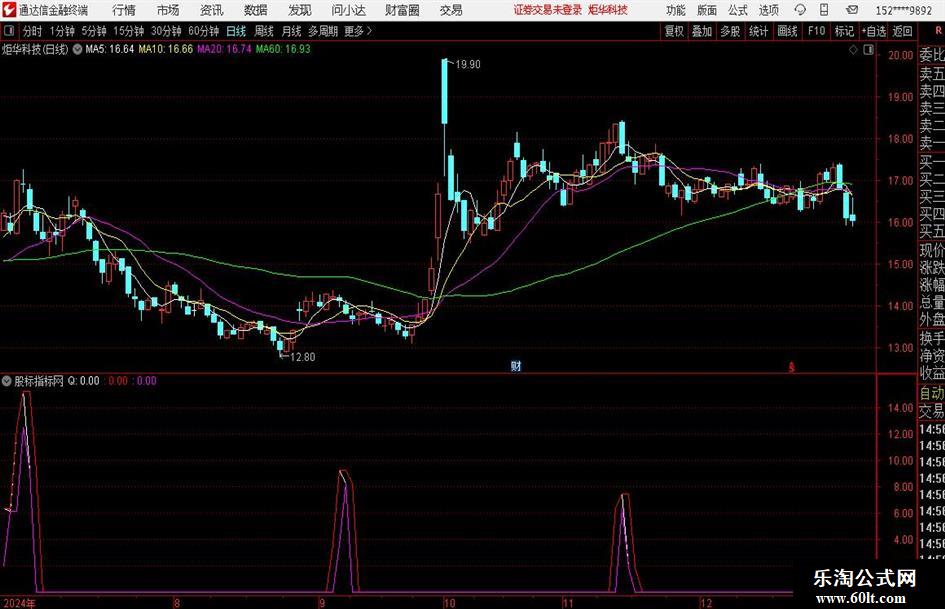Expand dropdown arrow beside 炬华科技(日线)
The height and width of the screenshot is (609, 945).
pos(77,49)
